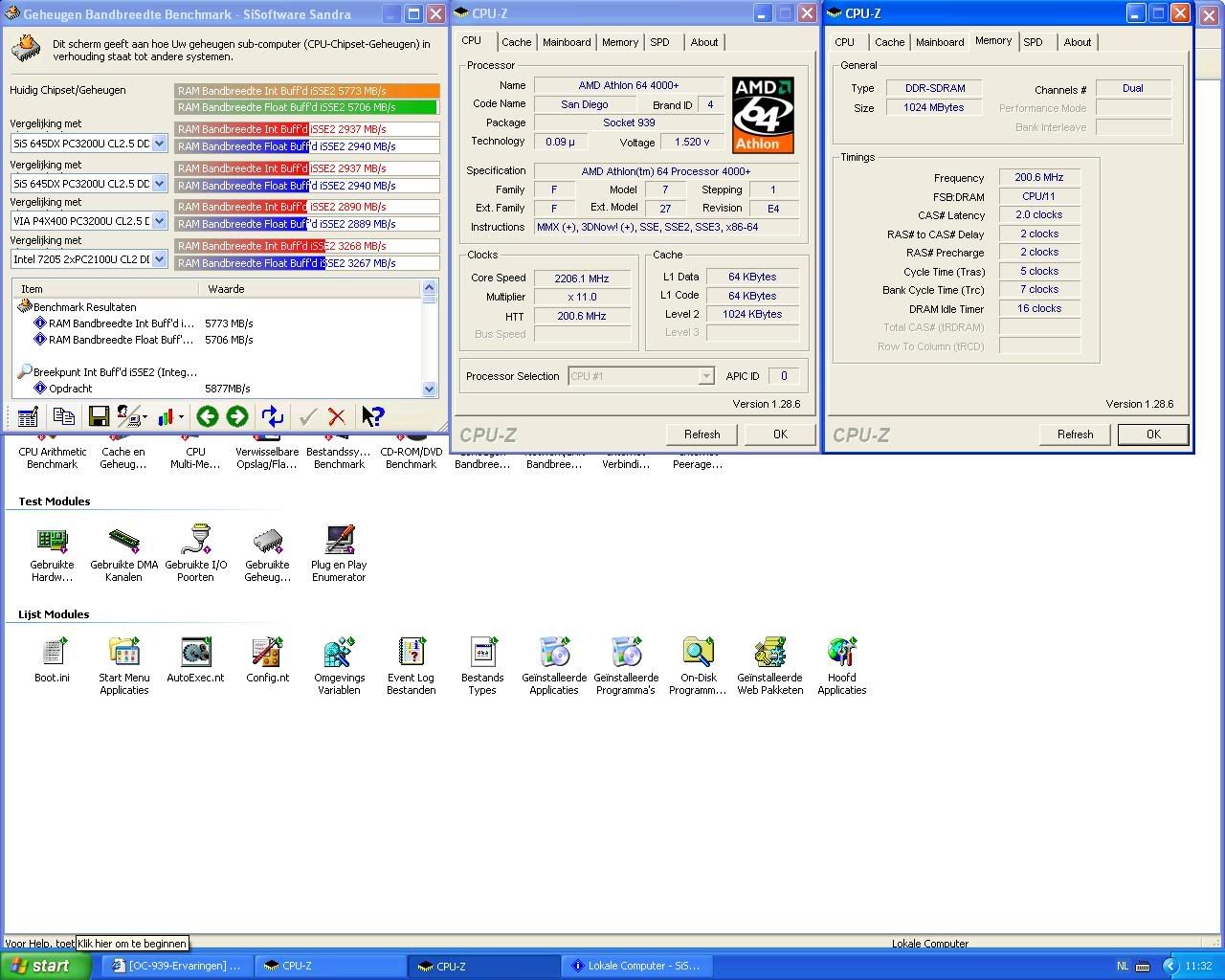Expand hidden system tray icons arrow

(1169, 967)
